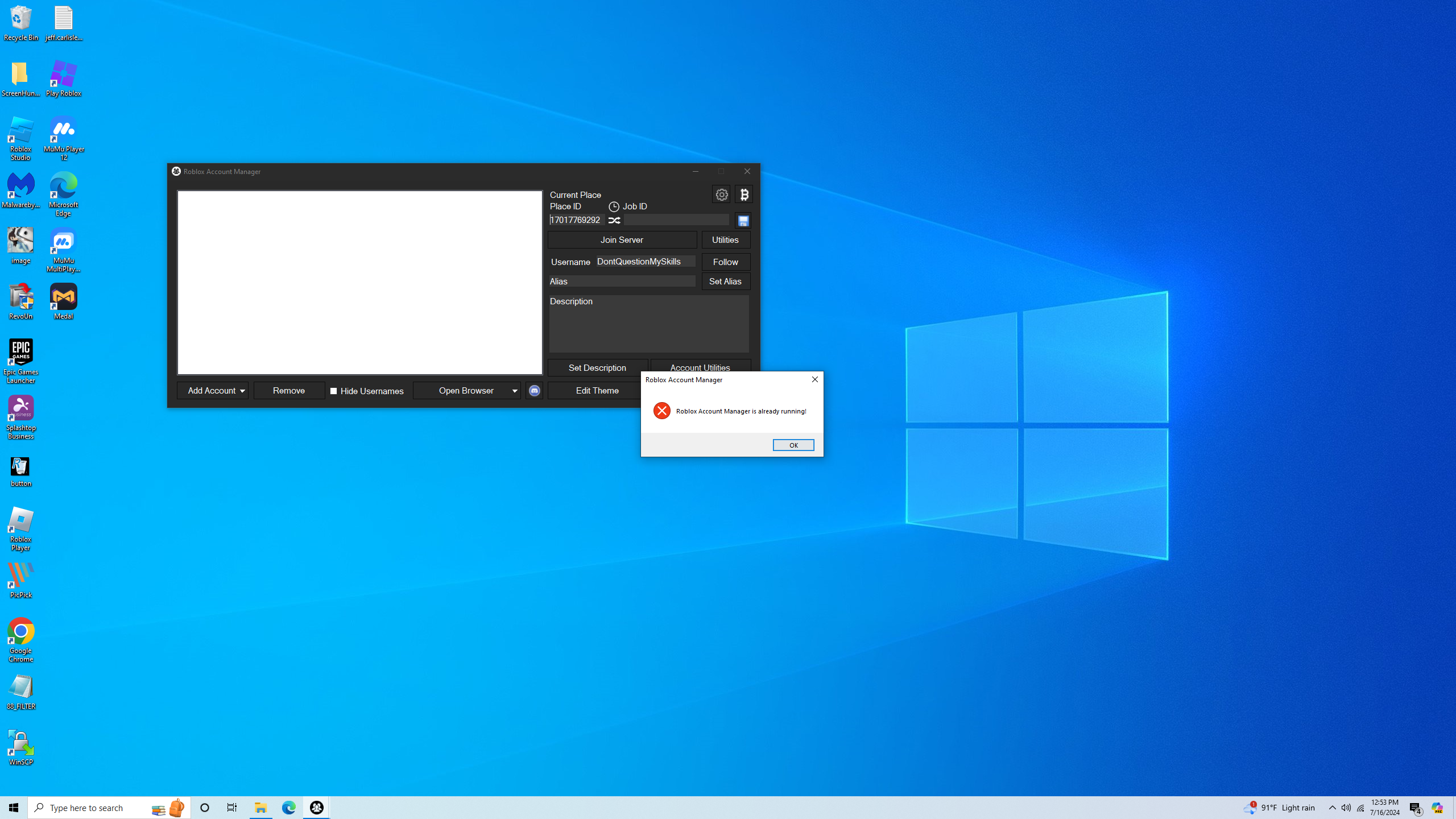Expand the Open Browser dropdown arrow
This screenshot has height=819, width=1456.
(x=515, y=391)
